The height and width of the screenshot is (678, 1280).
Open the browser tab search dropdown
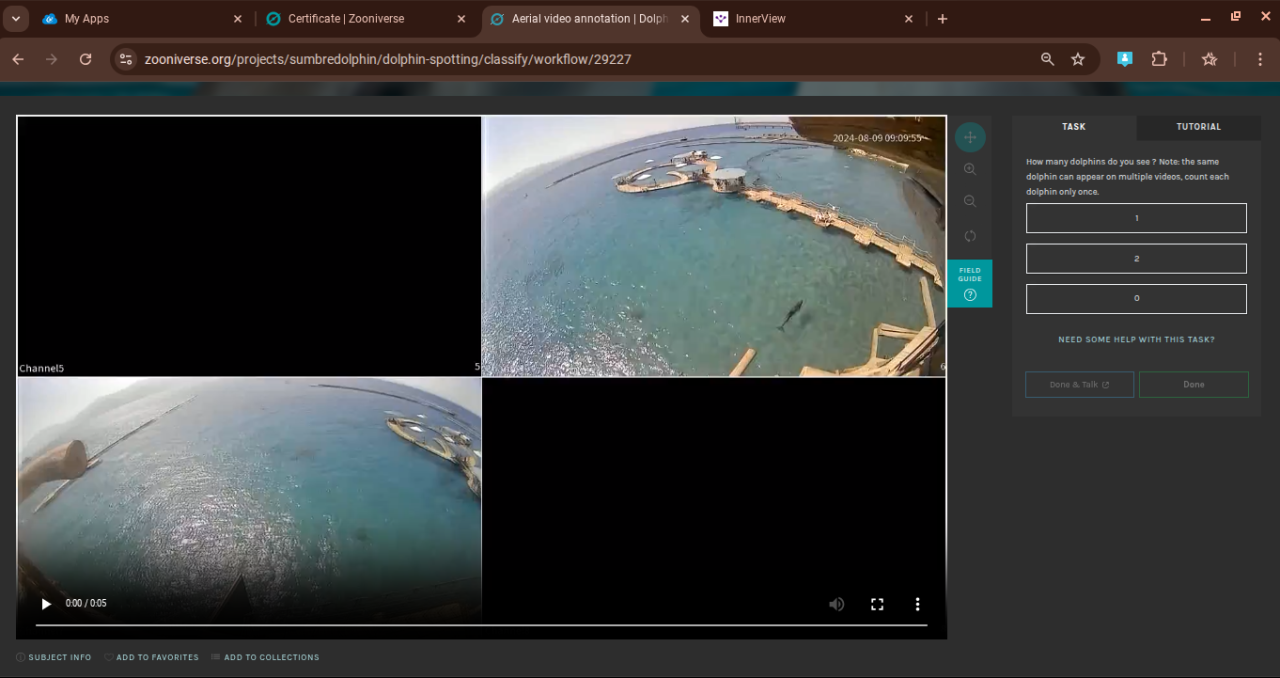click(x=15, y=19)
